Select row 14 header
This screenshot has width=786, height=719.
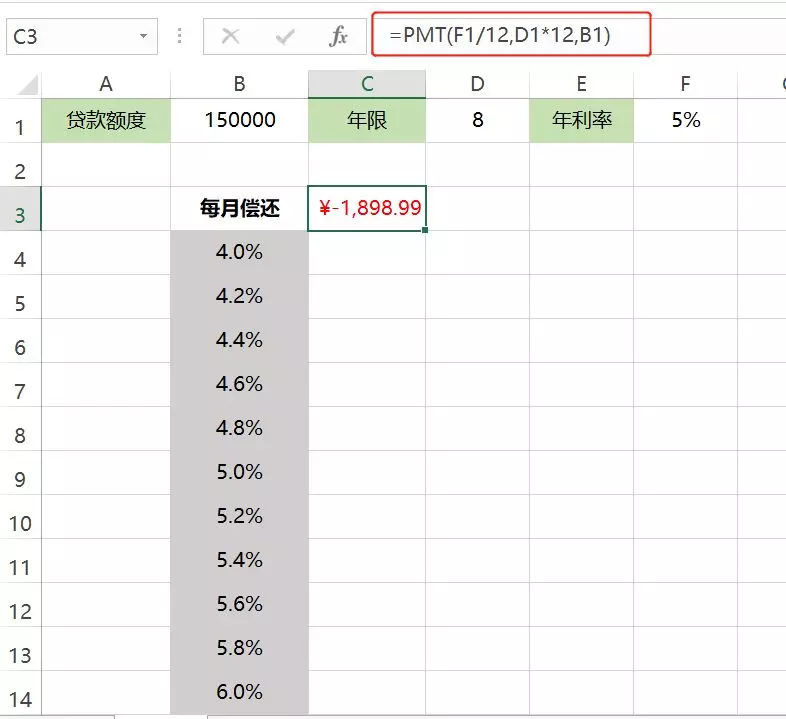[20, 693]
